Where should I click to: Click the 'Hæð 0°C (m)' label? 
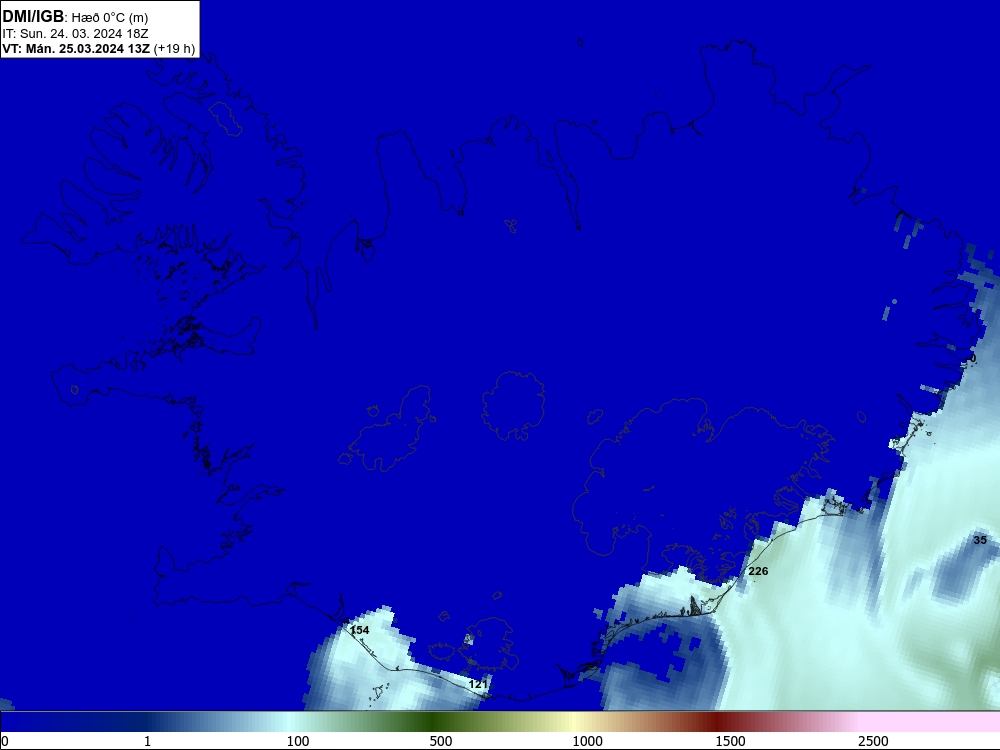(110, 17)
